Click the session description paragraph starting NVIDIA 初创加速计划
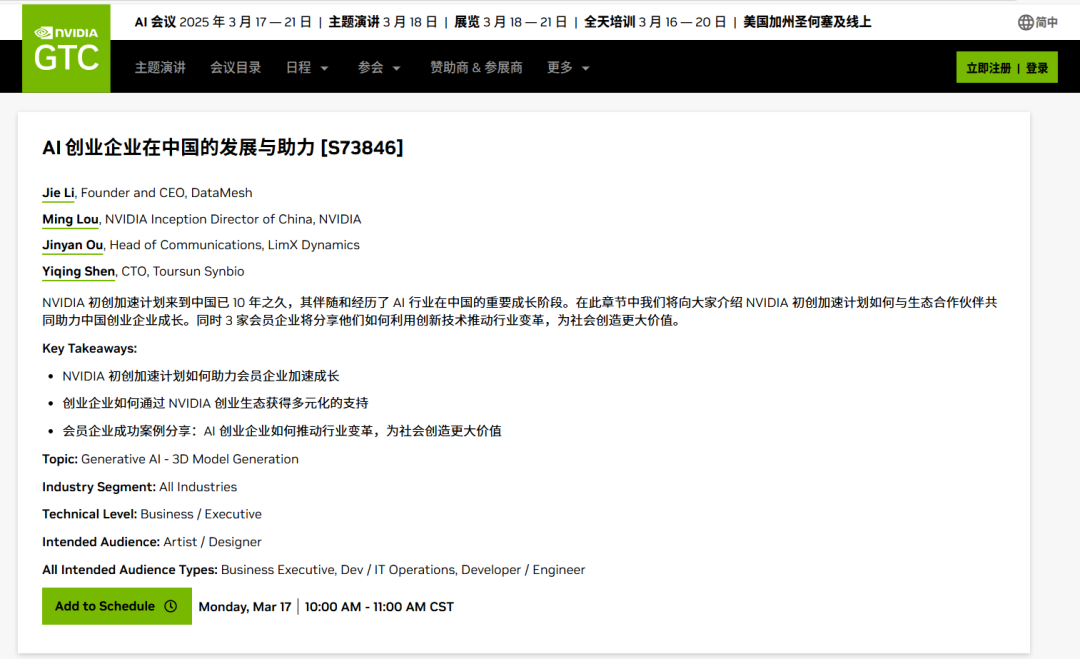The height and width of the screenshot is (659, 1080). click(x=520, y=311)
